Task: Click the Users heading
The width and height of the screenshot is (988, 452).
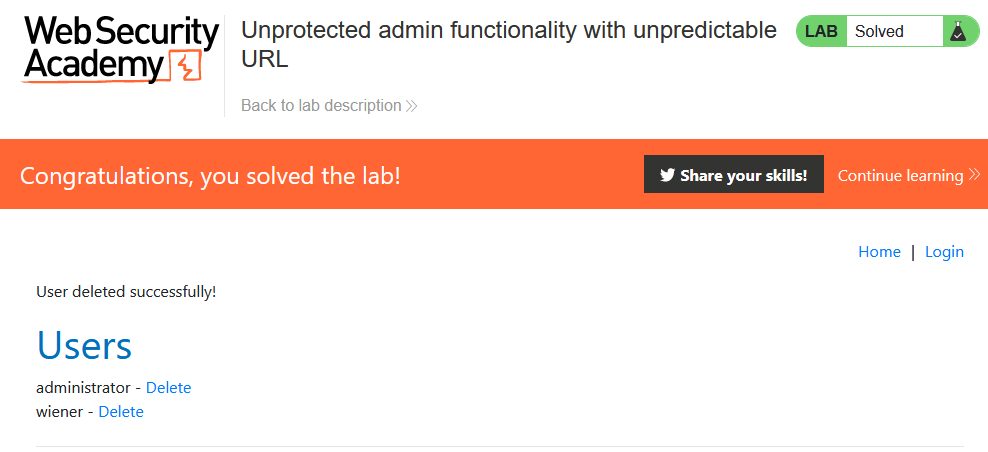Action: point(84,345)
